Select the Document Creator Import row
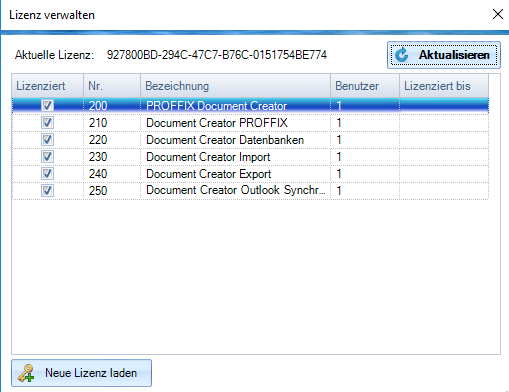This screenshot has height=392, width=509. coord(250,157)
